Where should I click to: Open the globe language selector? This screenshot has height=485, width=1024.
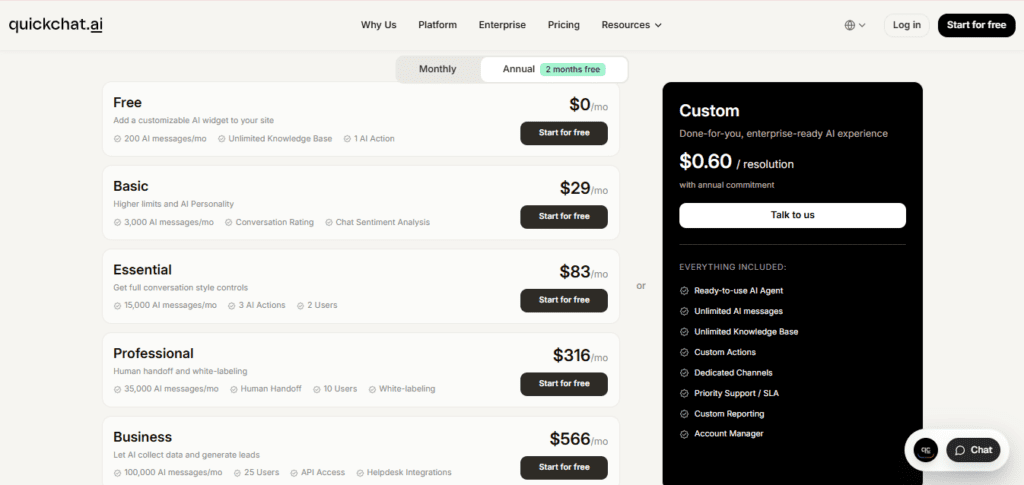tap(855, 25)
